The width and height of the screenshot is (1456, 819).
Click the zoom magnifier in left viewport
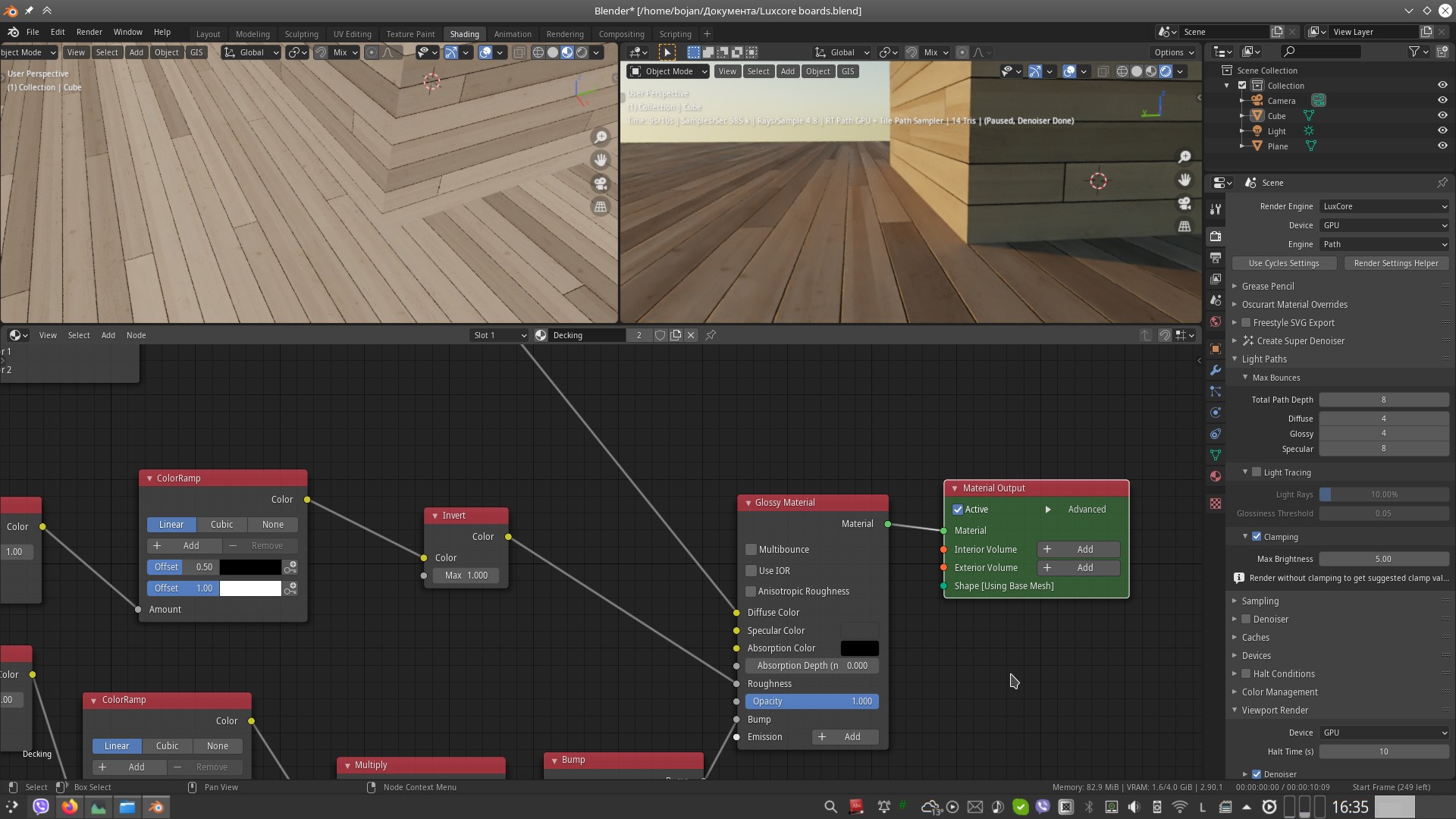click(600, 137)
